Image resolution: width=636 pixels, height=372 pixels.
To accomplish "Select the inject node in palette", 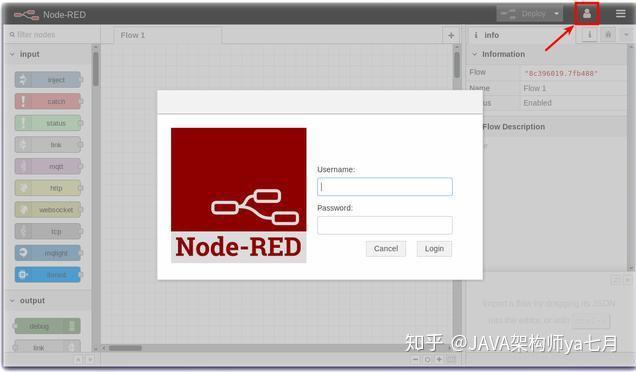I will [48, 80].
